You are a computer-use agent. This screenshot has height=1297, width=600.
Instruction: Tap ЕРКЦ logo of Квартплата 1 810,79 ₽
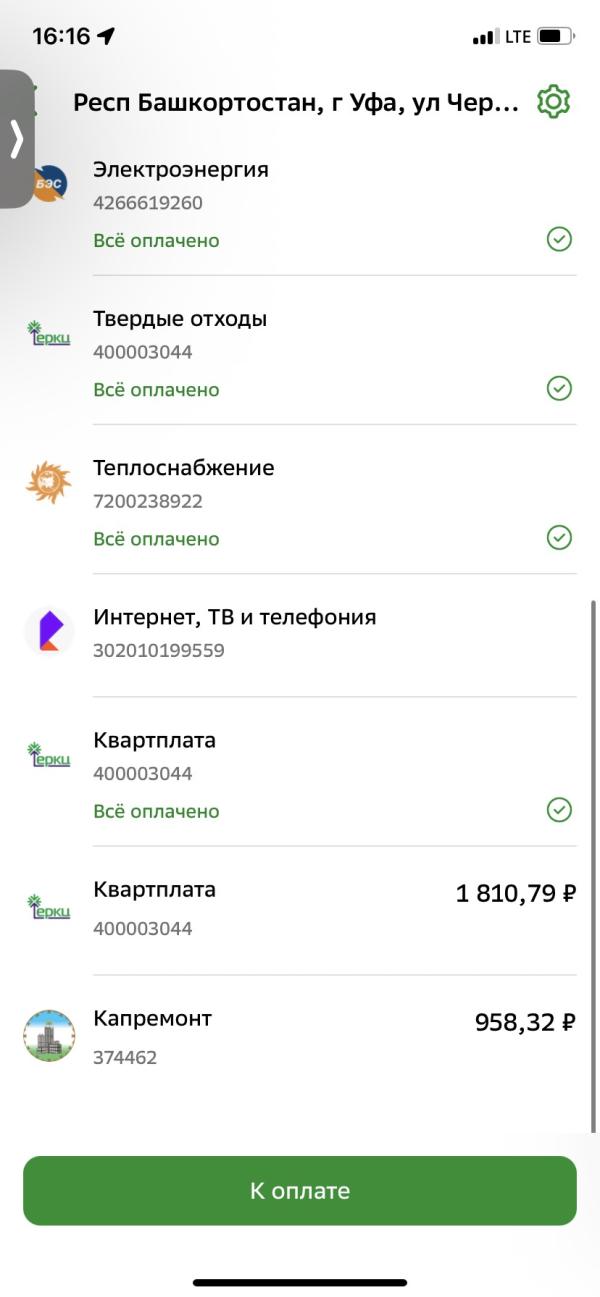(49, 906)
